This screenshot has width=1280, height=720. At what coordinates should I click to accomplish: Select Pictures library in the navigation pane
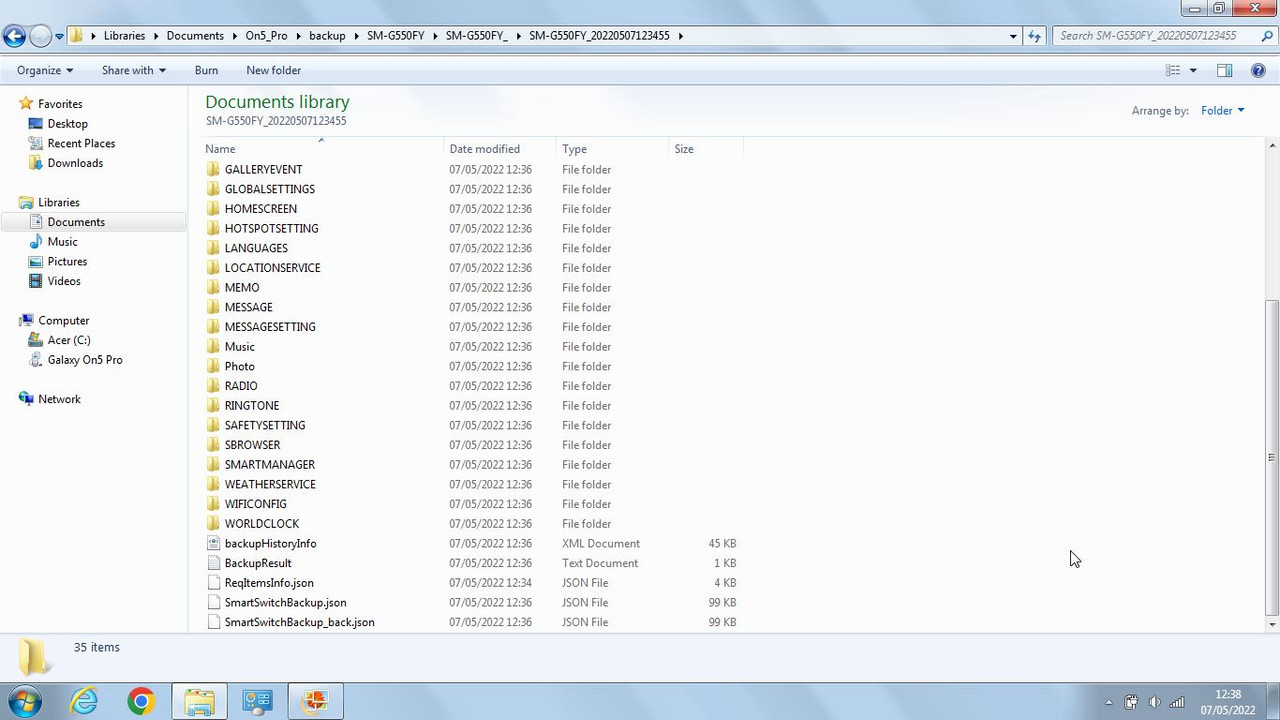pyautogui.click(x=67, y=262)
